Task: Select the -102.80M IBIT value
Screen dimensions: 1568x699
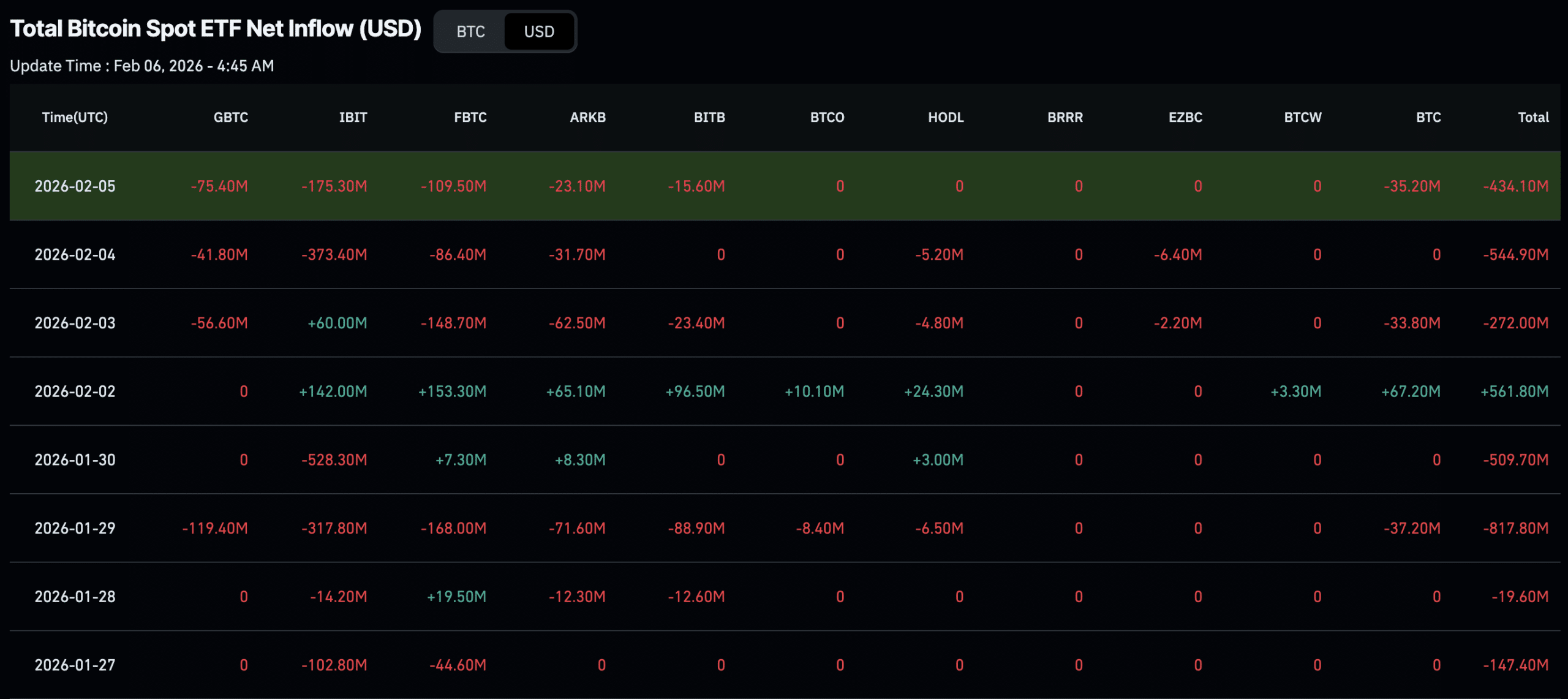Action: [334, 665]
